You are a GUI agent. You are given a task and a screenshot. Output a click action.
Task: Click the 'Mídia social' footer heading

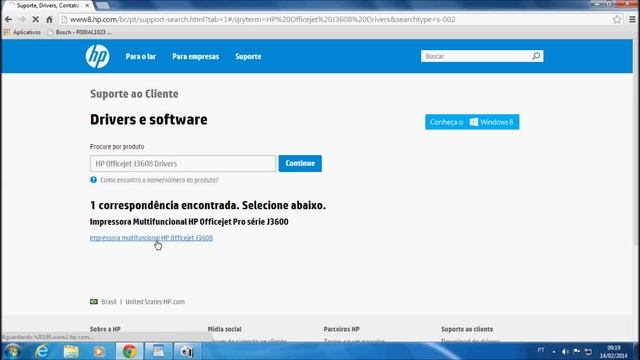pyautogui.click(x=224, y=329)
